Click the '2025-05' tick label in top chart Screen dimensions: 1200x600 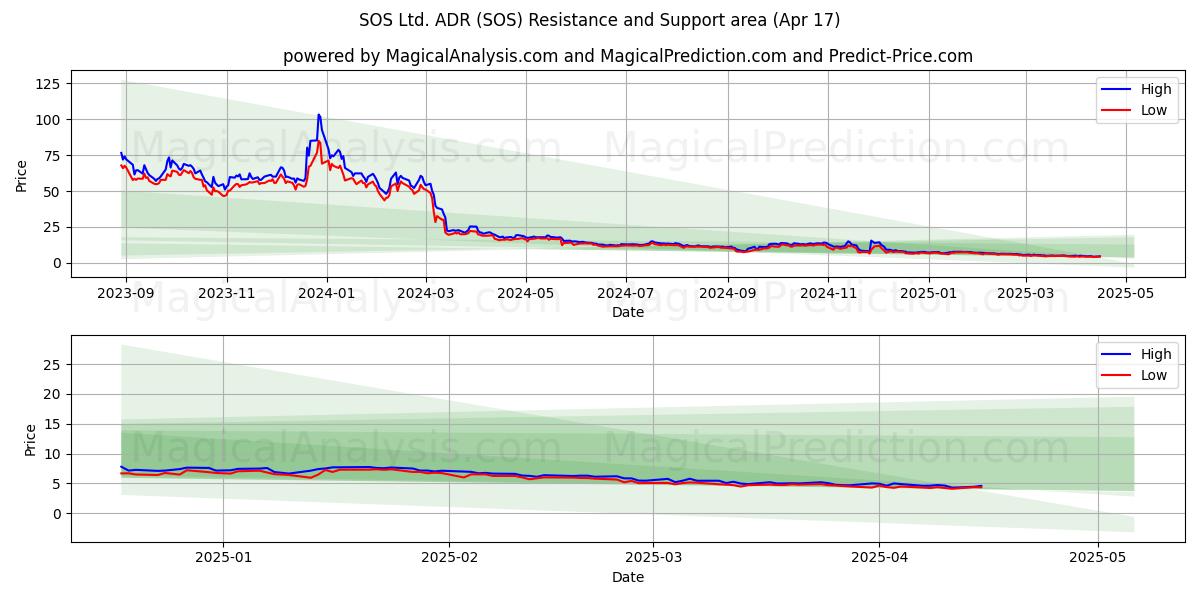pyautogui.click(x=1126, y=293)
